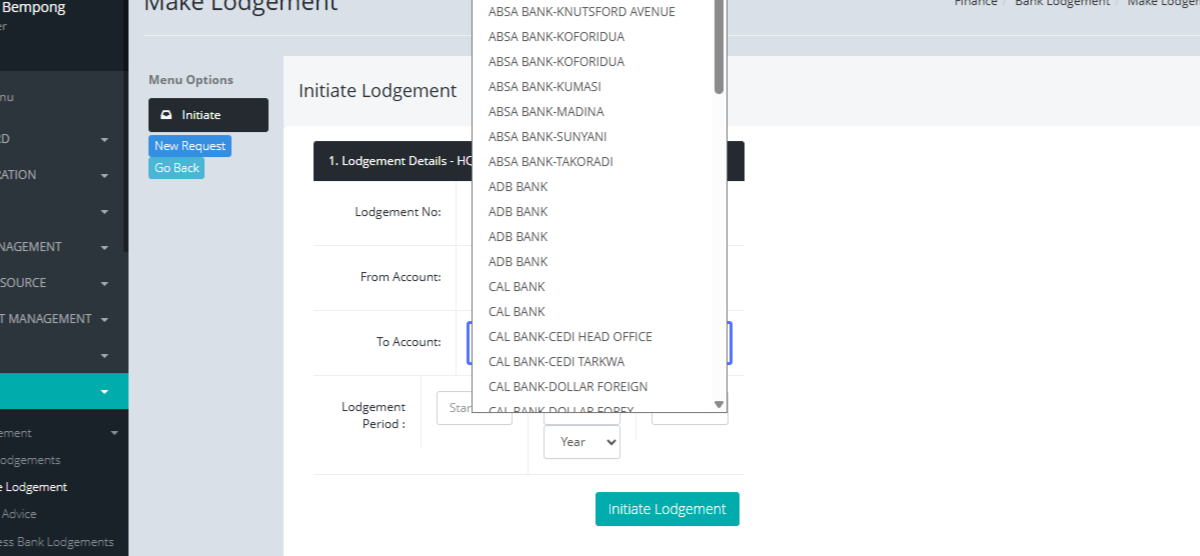Expand the sidebar menu ending in 'NAGEMENT'
The width and height of the screenshot is (1200, 556).
pyautogui.click(x=104, y=247)
